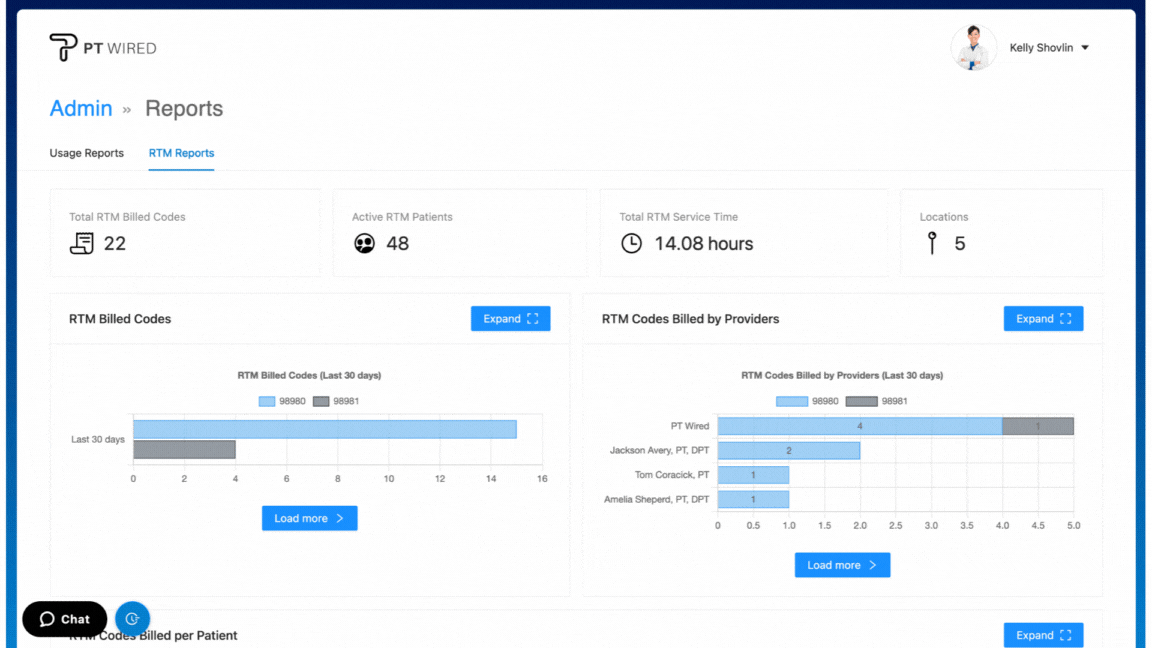Toggle 98980 legend in RTM Billed Codes chart
The width and height of the screenshot is (1152, 648).
[281, 401]
